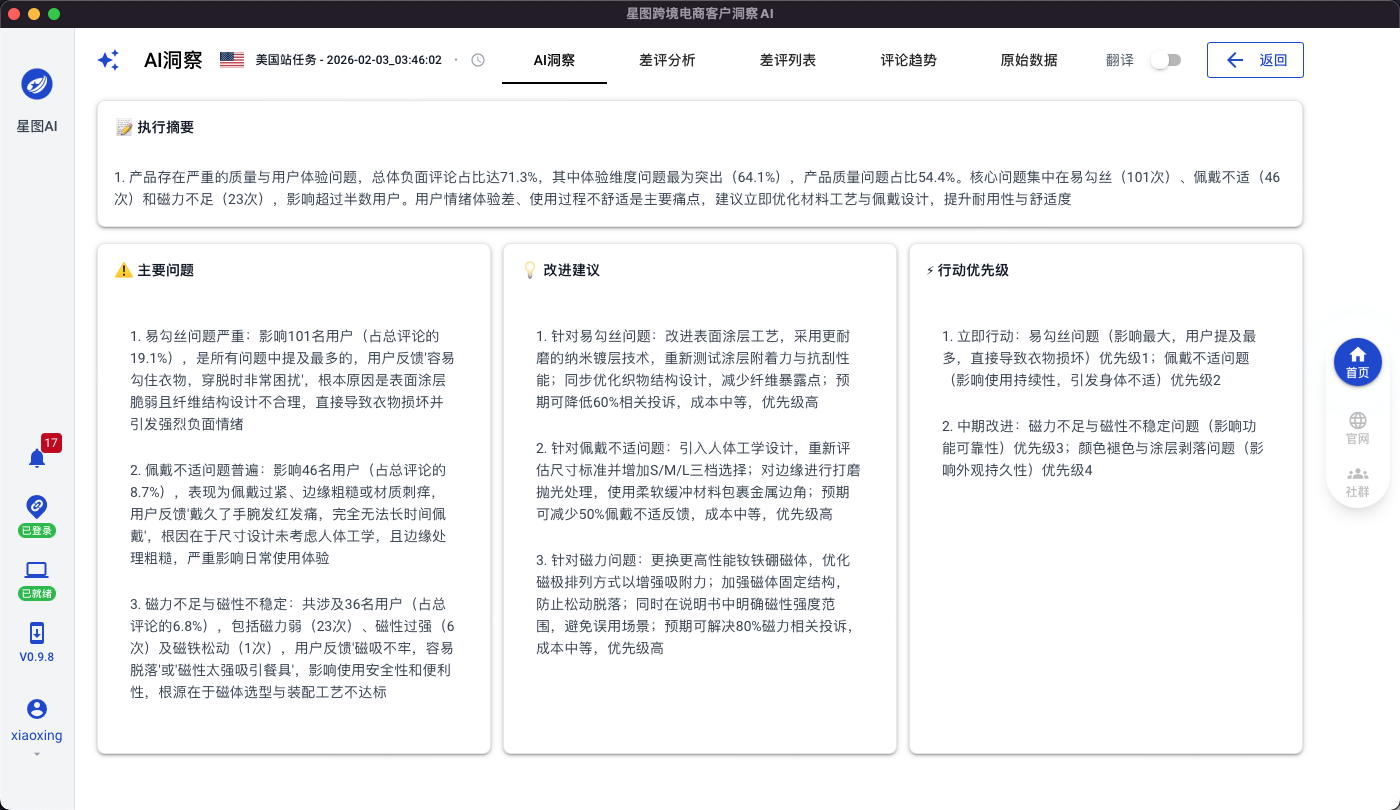The width and height of the screenshot is (1400, 810).
Task: Click the 主要问题 warning icon
Action: 124,270
